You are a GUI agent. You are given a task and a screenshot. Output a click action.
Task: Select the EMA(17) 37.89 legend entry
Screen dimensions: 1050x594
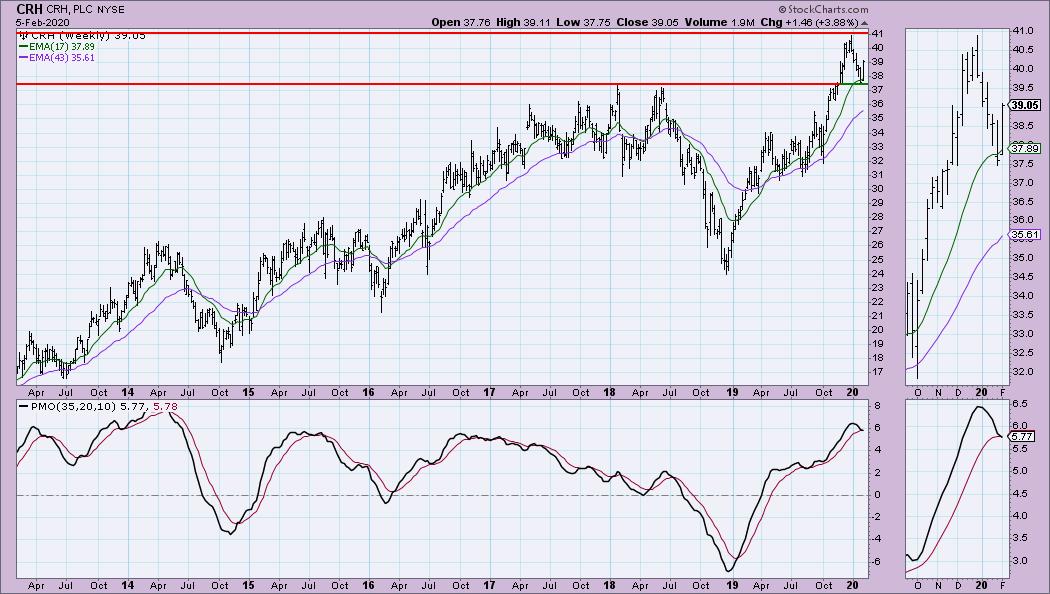(x=62, y=47)
